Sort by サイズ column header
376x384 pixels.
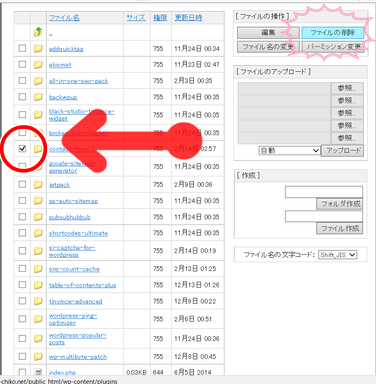click(136, 18)
